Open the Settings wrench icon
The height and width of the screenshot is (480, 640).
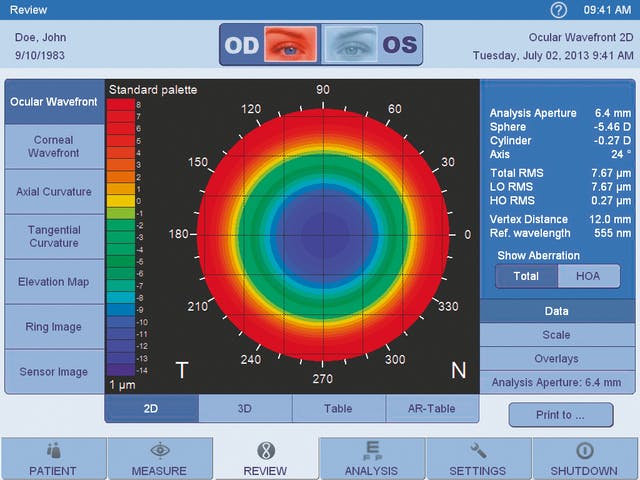click(x=478, y=451)
